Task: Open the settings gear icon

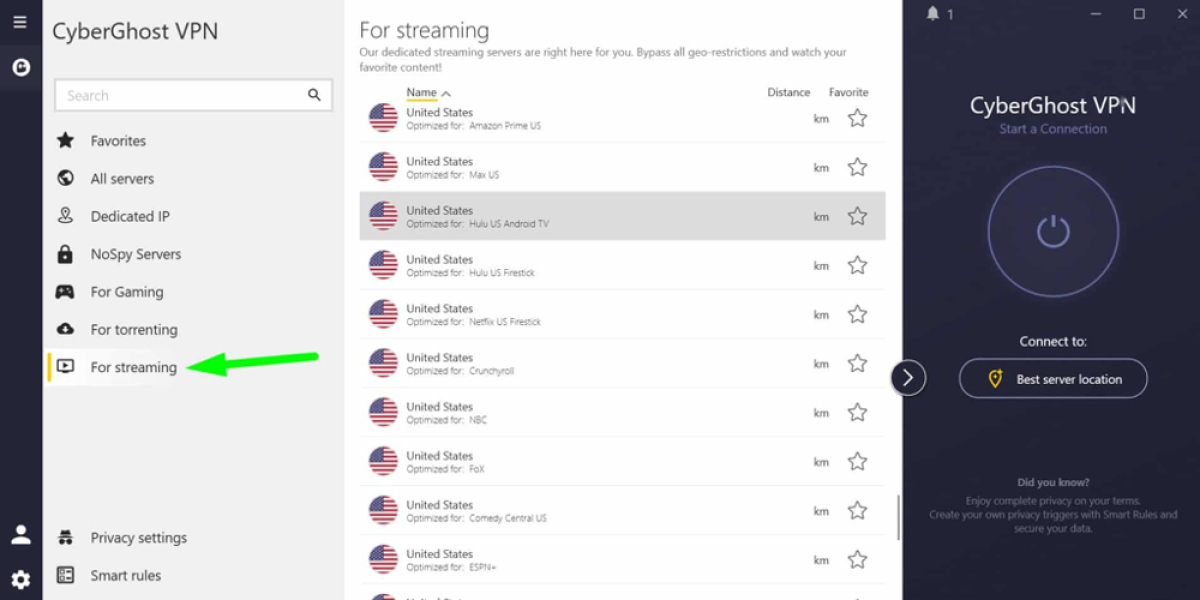Action: coord(21,579)
